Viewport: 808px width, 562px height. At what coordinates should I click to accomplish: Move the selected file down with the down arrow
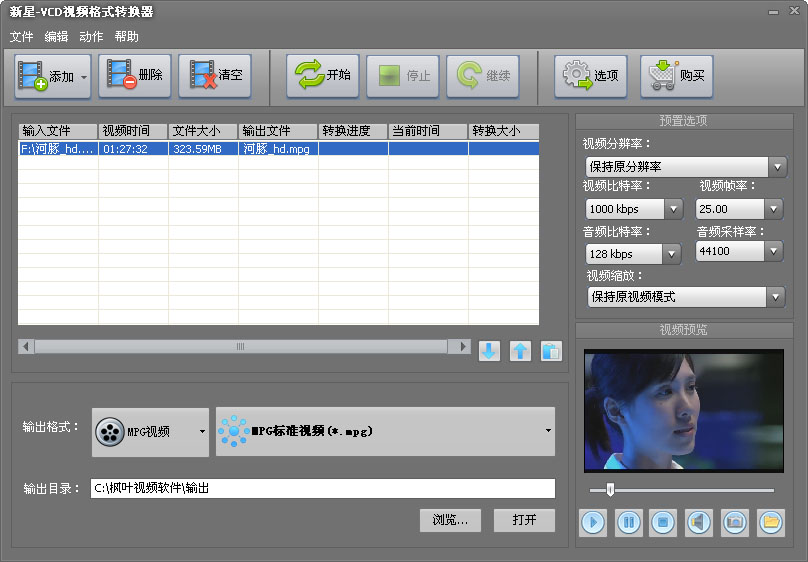pyautogui.click(x=489, y=351)
